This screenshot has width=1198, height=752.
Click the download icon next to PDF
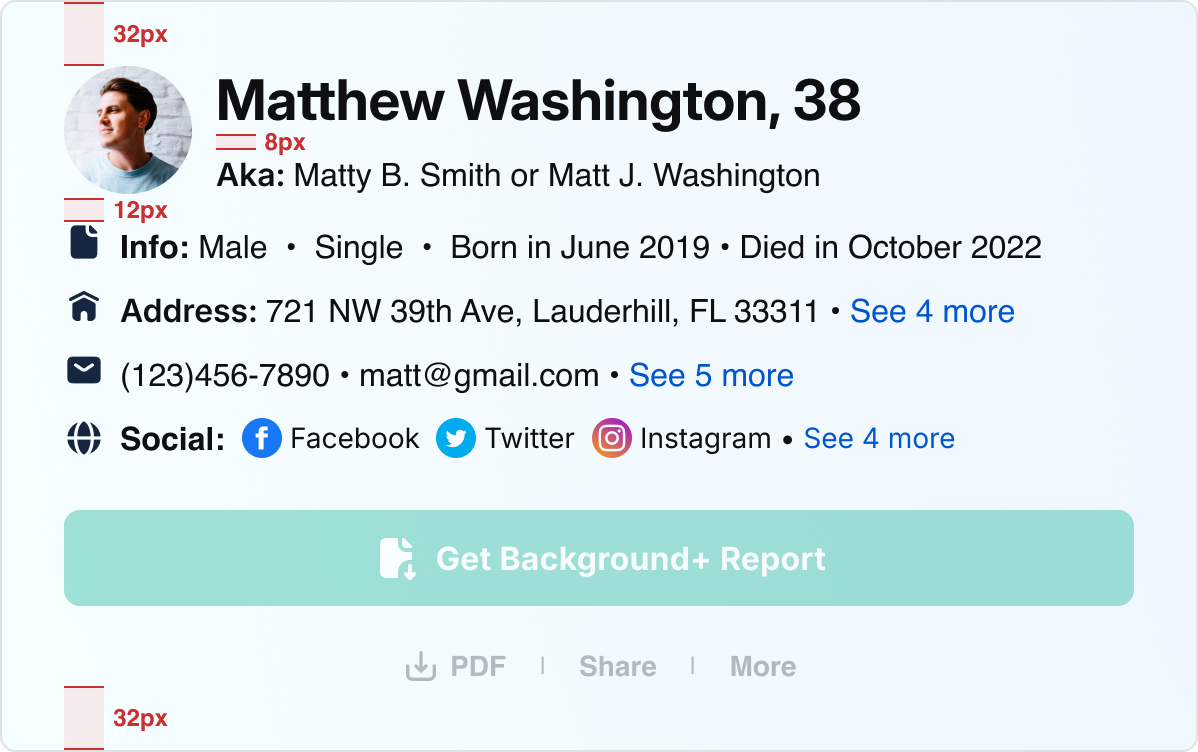(421, 666)
